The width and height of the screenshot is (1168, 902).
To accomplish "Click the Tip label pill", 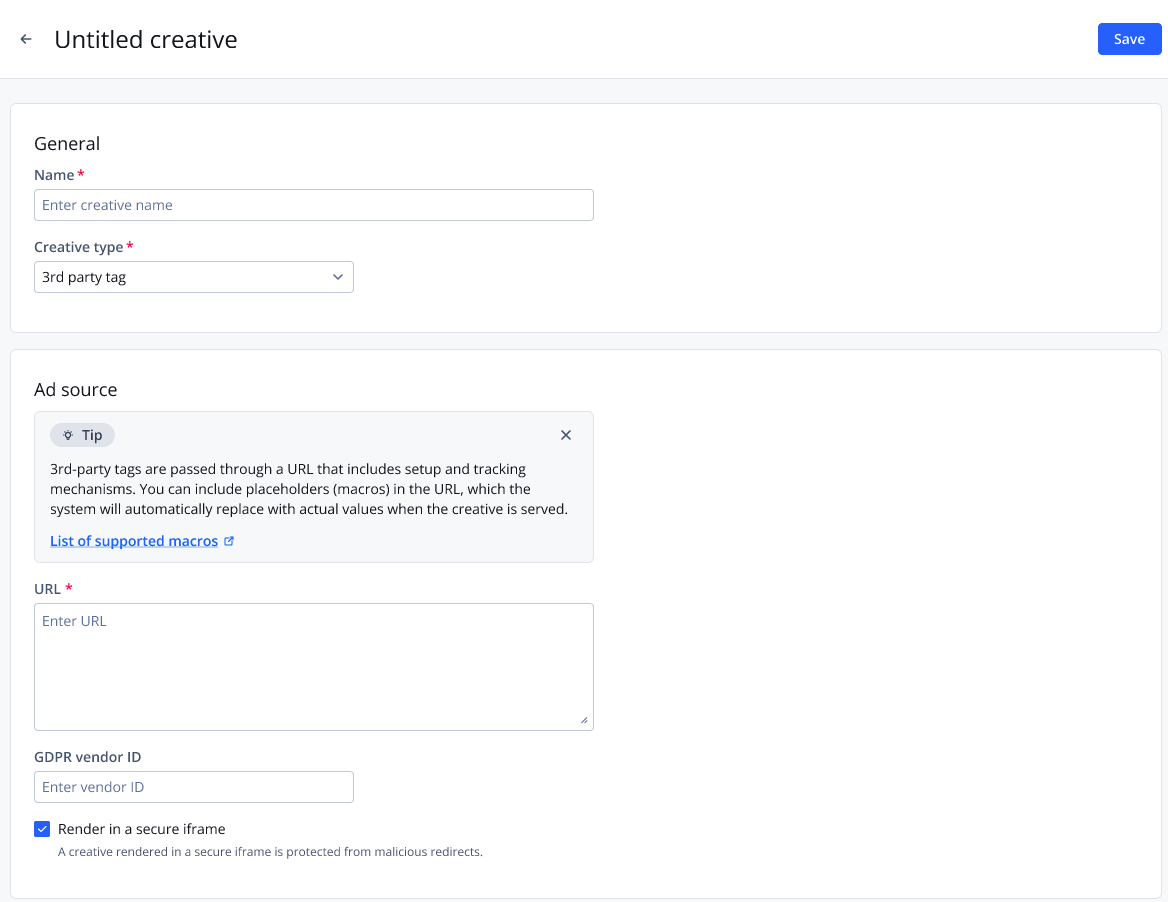I will pyautogui.click(x=82, y=434).
